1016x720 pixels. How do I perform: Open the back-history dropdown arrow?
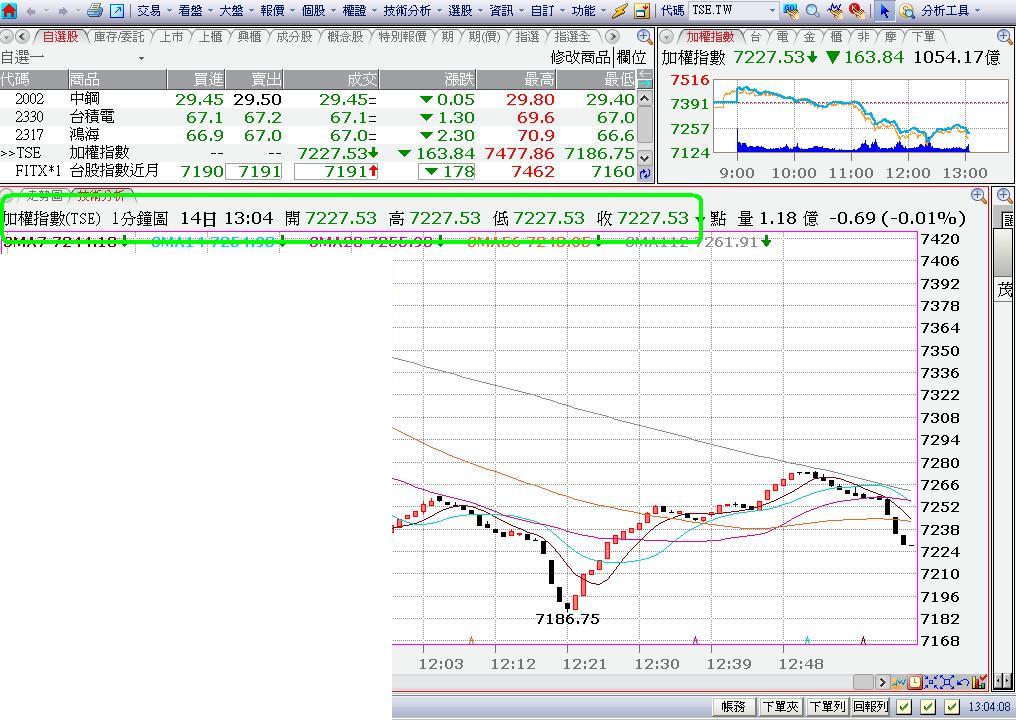click(x=46, y=11)
